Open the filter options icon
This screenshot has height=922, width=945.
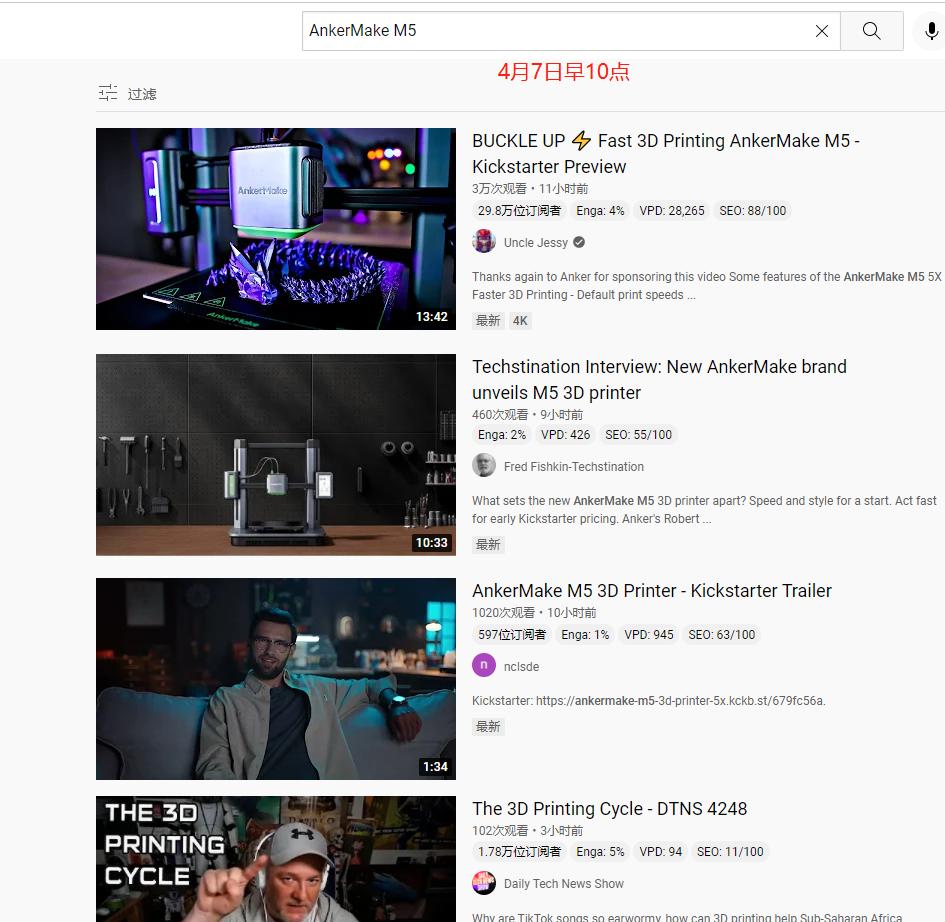point(108,93)
